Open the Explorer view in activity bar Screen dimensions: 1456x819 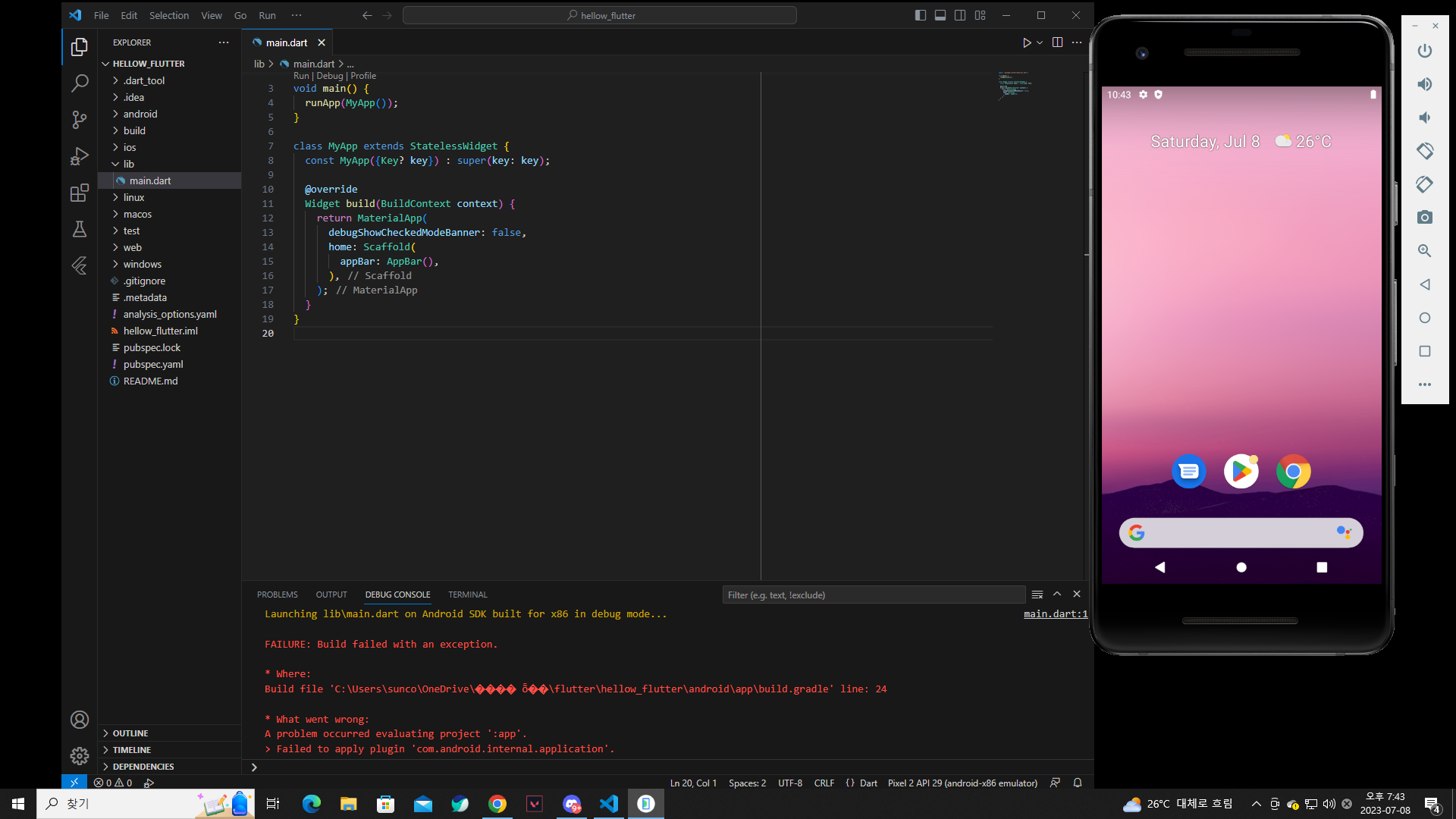pyautogui.click(x=80, y=47)
